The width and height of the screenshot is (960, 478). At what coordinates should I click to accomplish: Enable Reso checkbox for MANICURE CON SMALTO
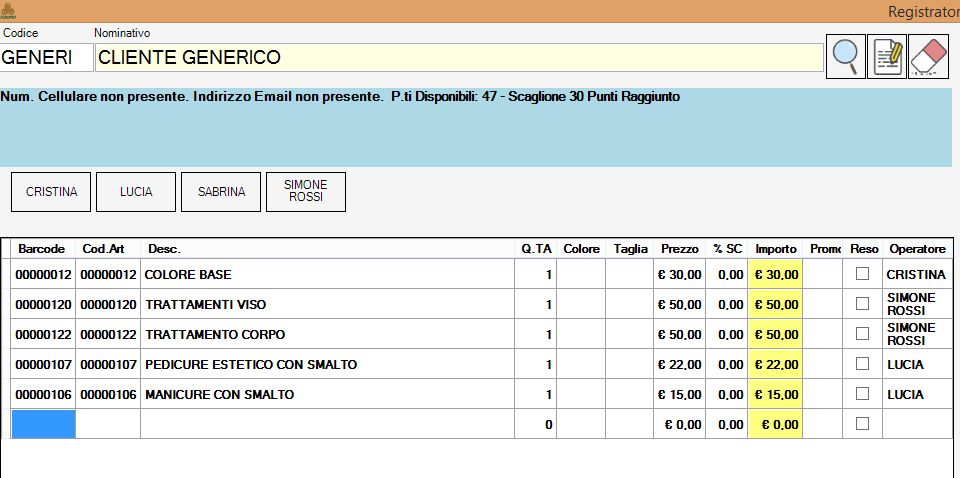click(x=862, y=394)
